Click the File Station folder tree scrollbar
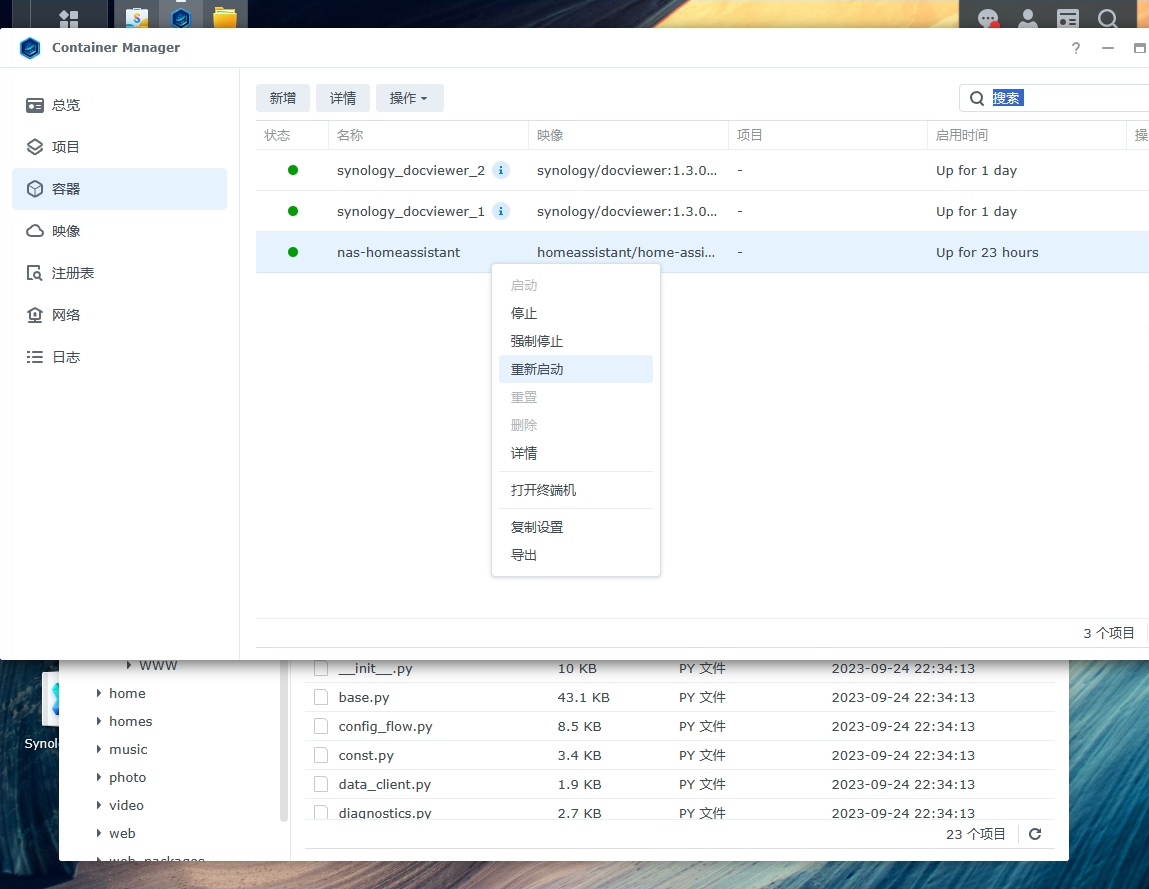This screenshot has height=889, width=1149. click(x=284, y=740)
